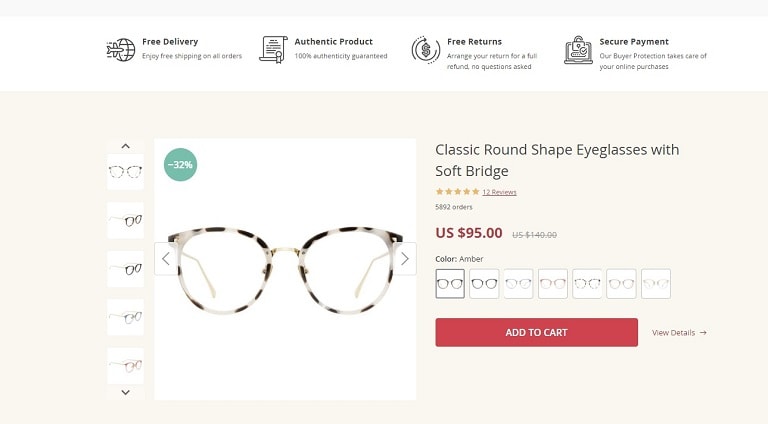Viewport: 768px width, 424px height.
Task: Select the first Amber color swatch
Action: (450, 284)
